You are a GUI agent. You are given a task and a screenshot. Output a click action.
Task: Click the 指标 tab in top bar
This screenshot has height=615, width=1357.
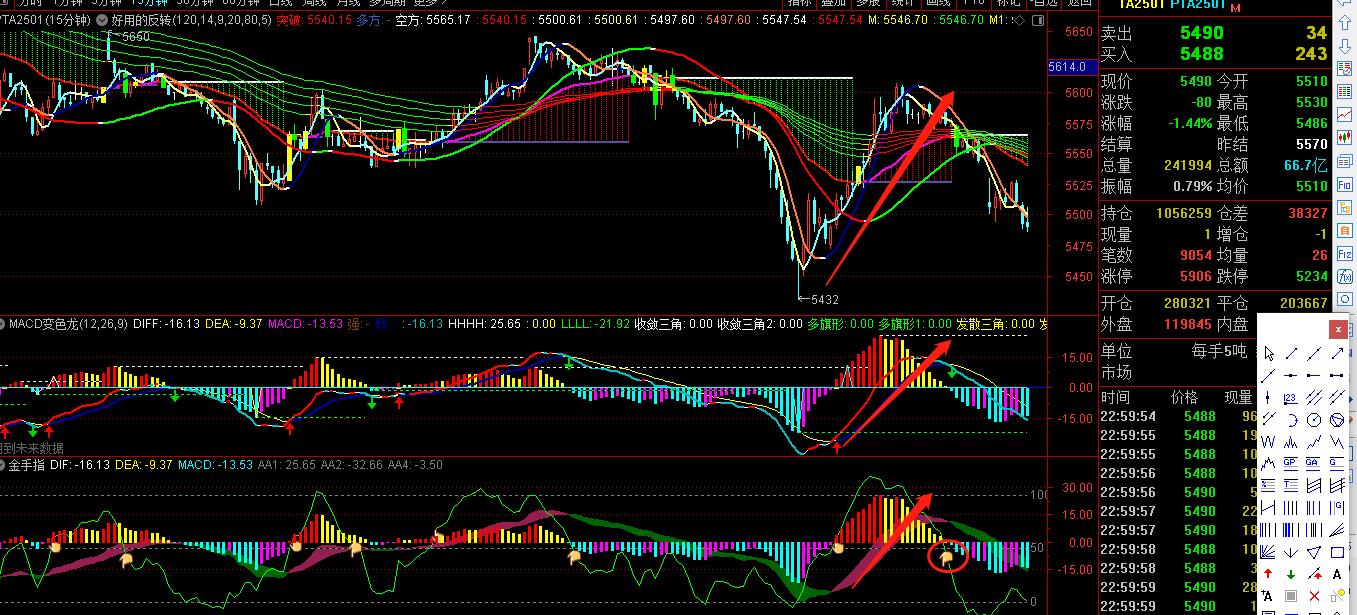[x=799, y=4]
